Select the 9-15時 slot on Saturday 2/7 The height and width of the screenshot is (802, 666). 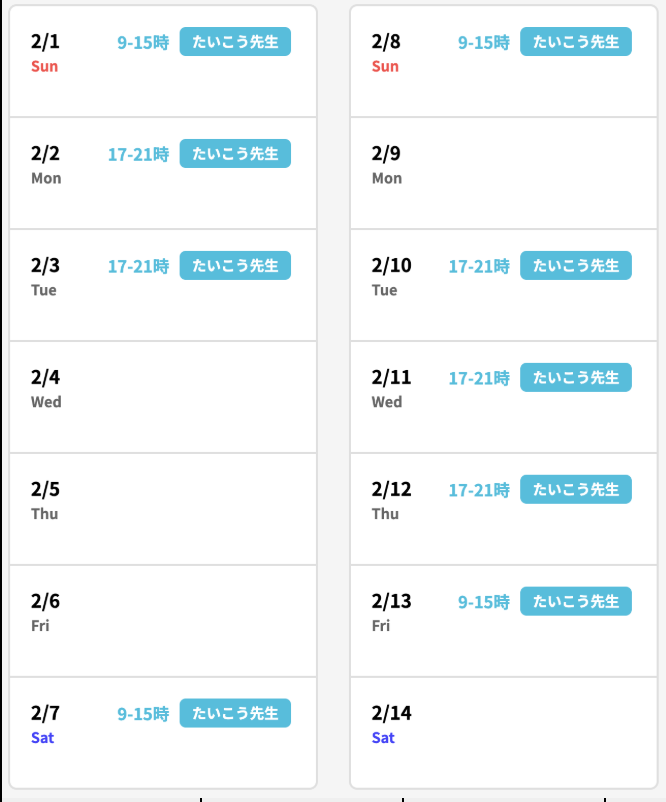[143, 715]
